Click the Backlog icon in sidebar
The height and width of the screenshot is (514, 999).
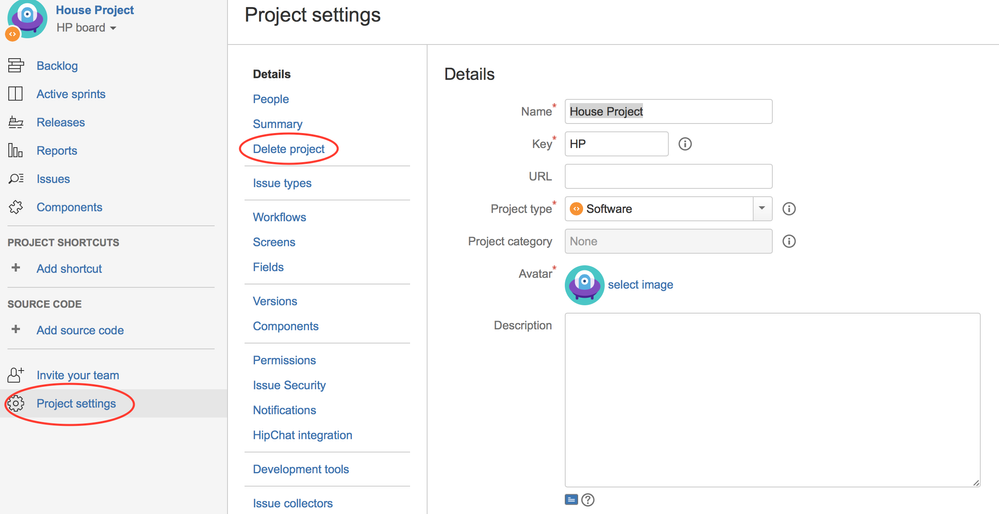pyautogui.click(x=16, y=66)
